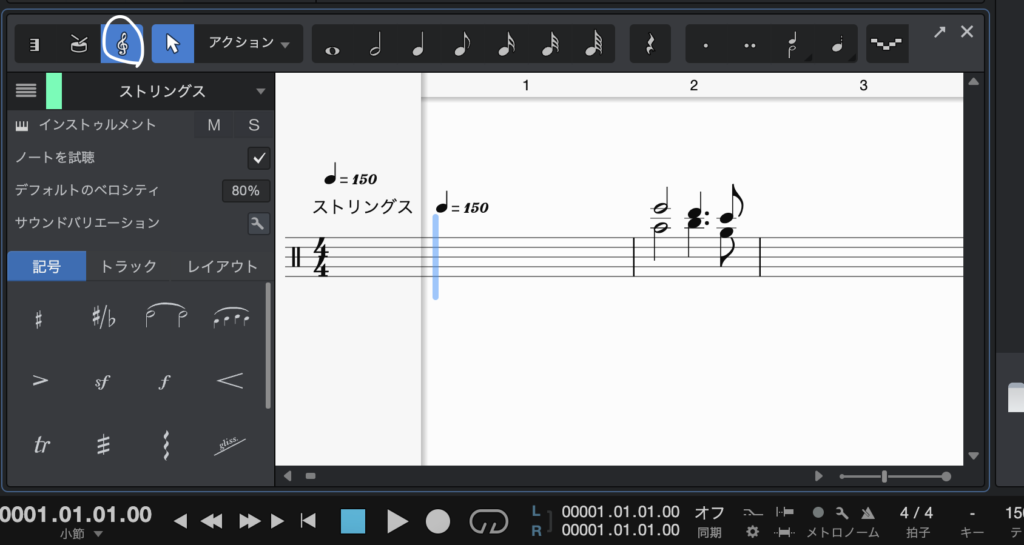Screen dimensions: 1024x545
Task: Click the sforzando (sf) dynamic symbol
Action: pyautogui.click(x=101, y=381)
